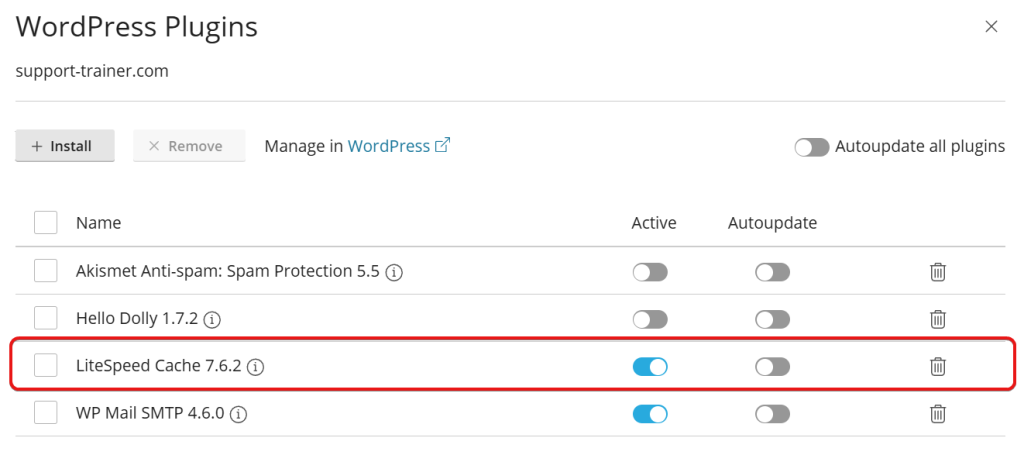Show LiteSpeed Cache plugin info icon

(x=256, y=367)
